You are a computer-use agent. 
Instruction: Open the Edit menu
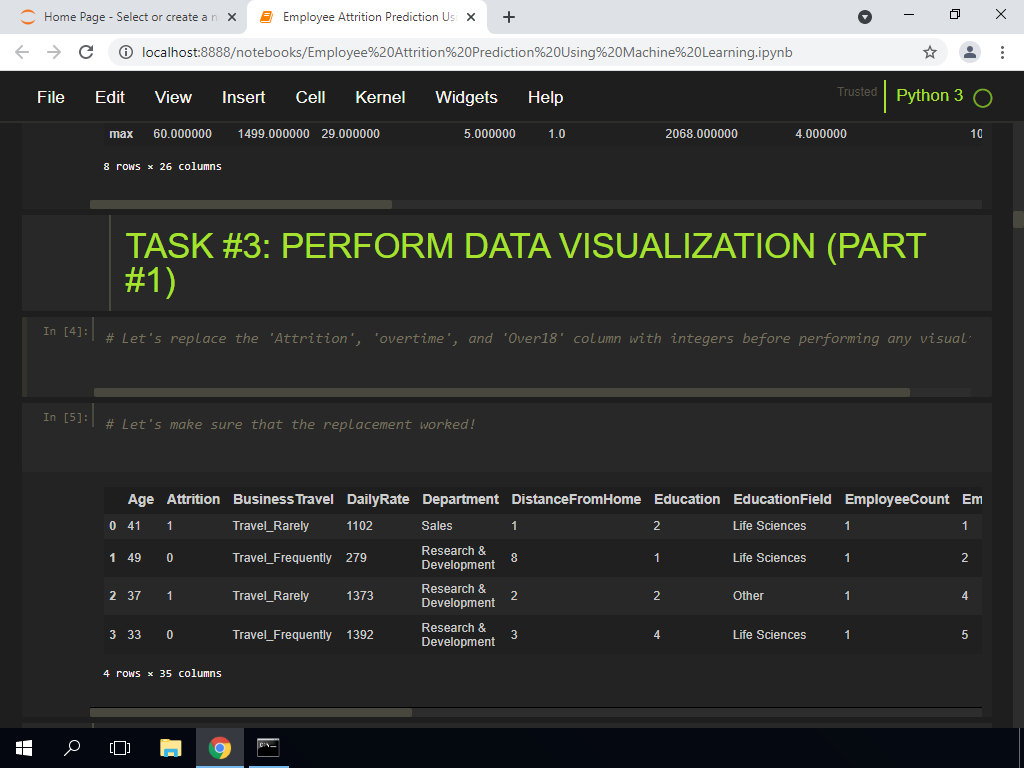tap(110, 97)
